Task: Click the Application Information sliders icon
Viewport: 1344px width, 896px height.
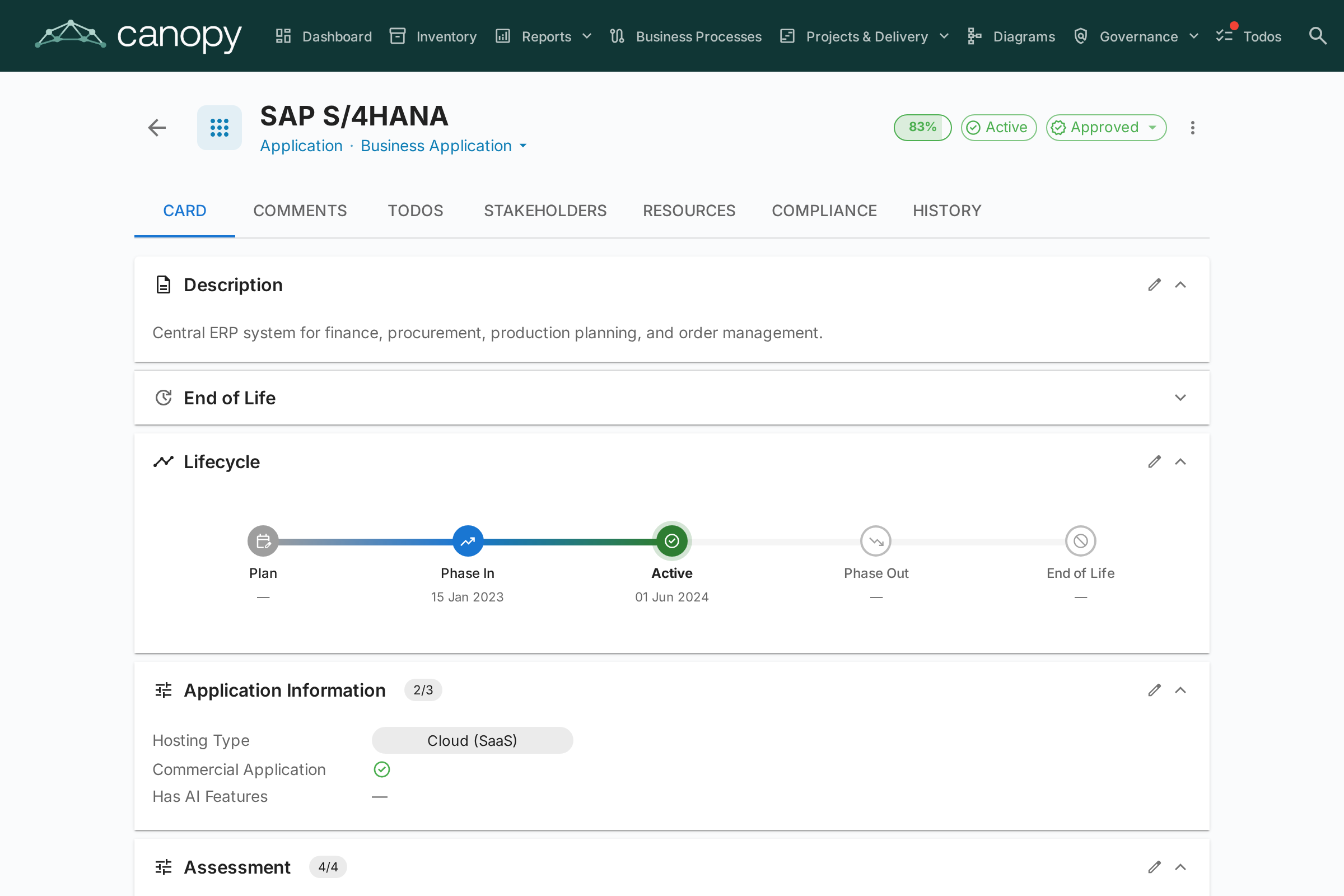Action: point(164,690)
